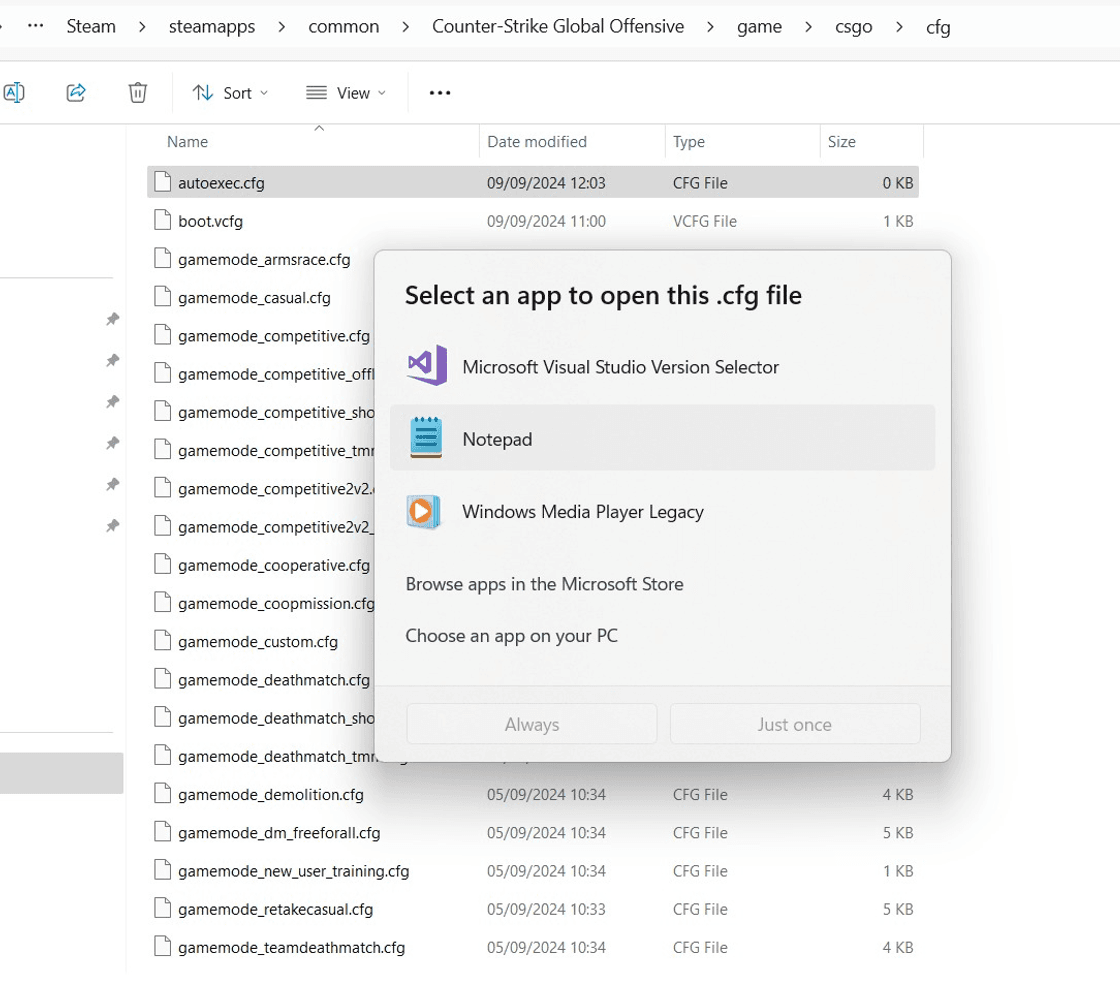Open the View dropdown menu
This screenshot has height=1000, width=1120.
click(345, 93)
